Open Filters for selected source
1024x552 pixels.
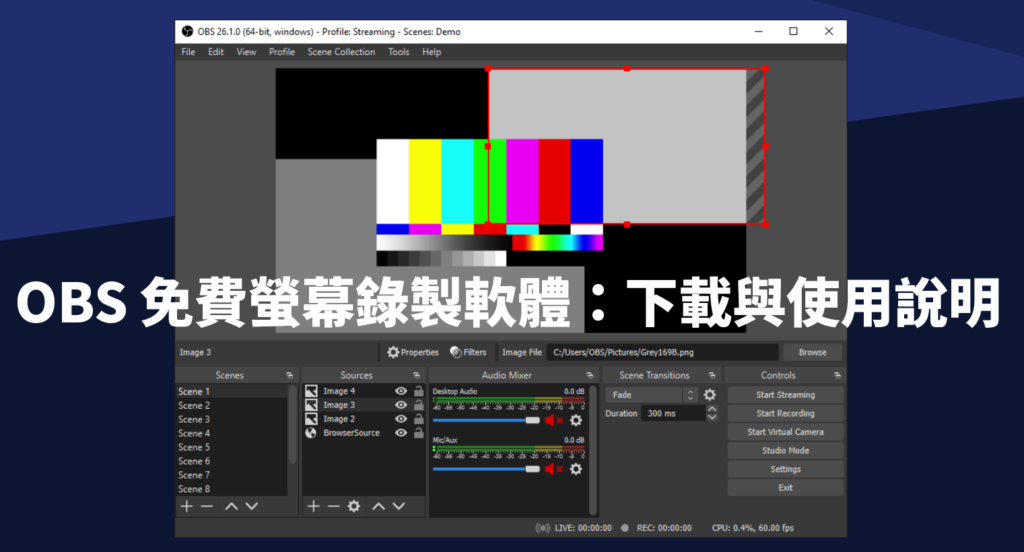tap(468, 352)
